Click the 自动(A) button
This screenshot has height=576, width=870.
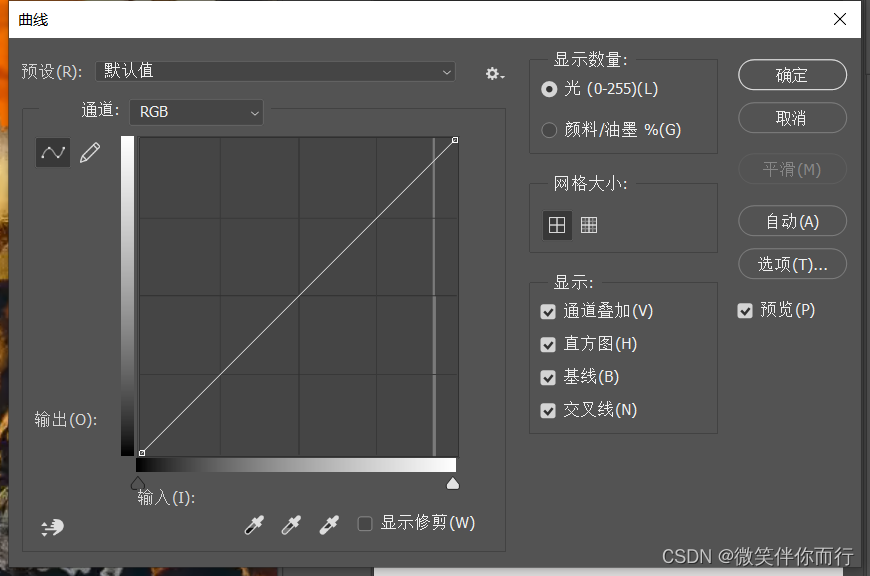[x=792, y=221]
